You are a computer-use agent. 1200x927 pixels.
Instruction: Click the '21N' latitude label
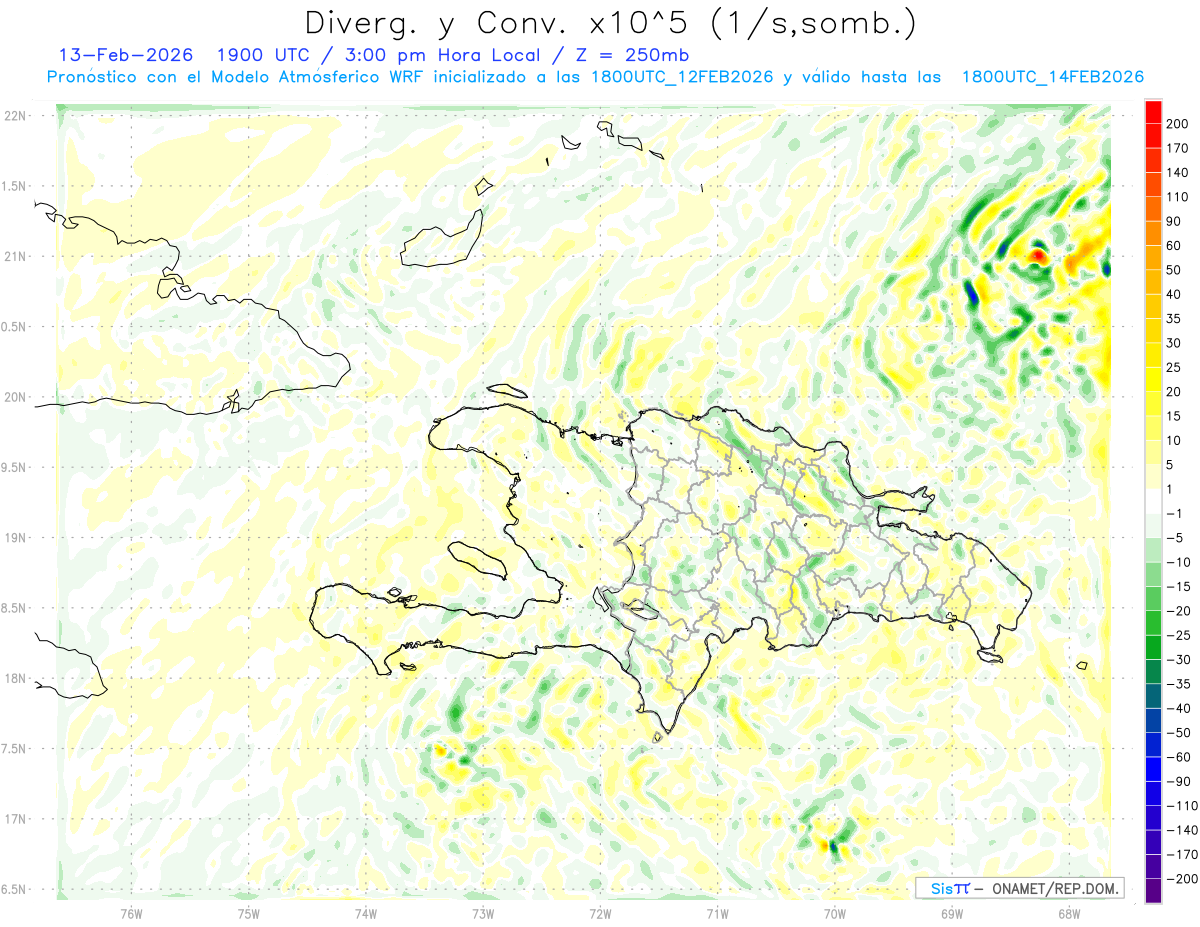point(14,257)
